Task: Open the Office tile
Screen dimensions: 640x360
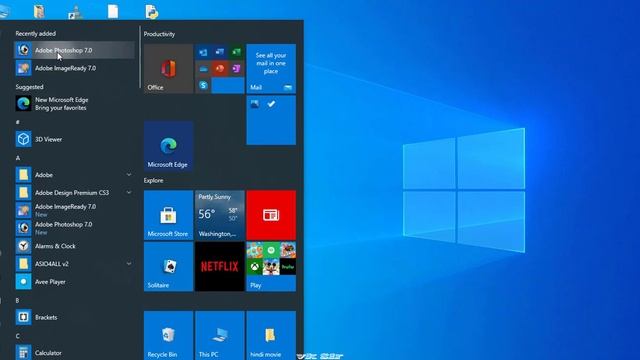Action: pyautogui.click(x=169, y=69)
